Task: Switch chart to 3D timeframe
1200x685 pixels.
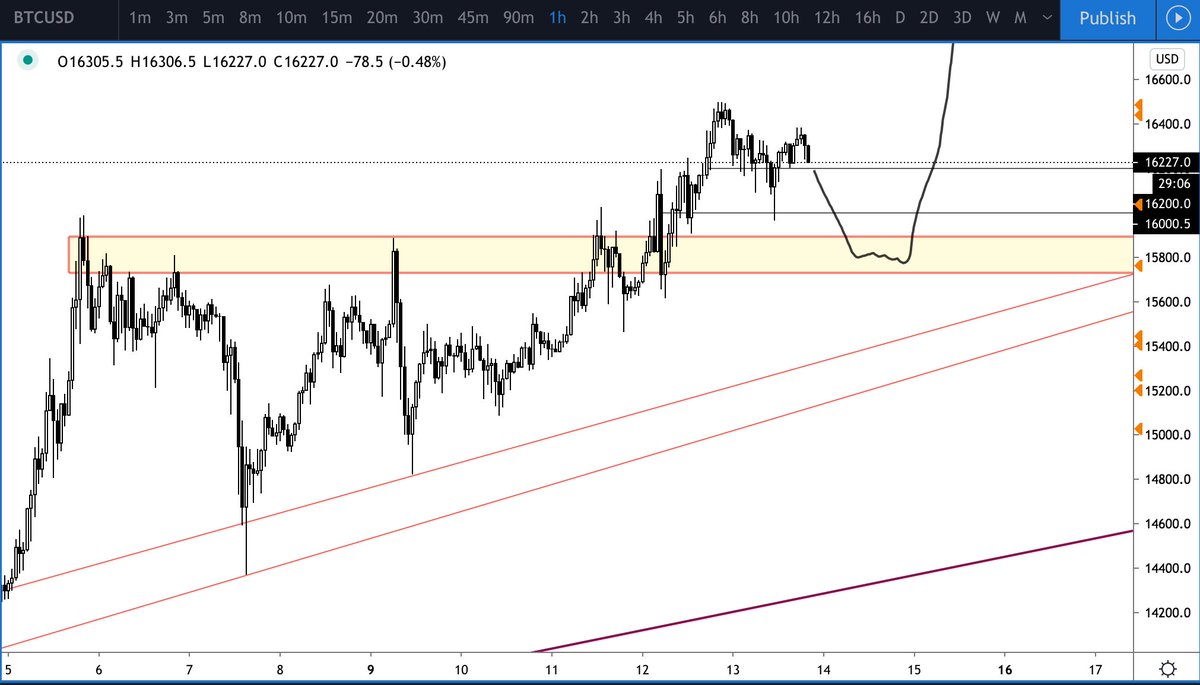Action: click(962, 18)
